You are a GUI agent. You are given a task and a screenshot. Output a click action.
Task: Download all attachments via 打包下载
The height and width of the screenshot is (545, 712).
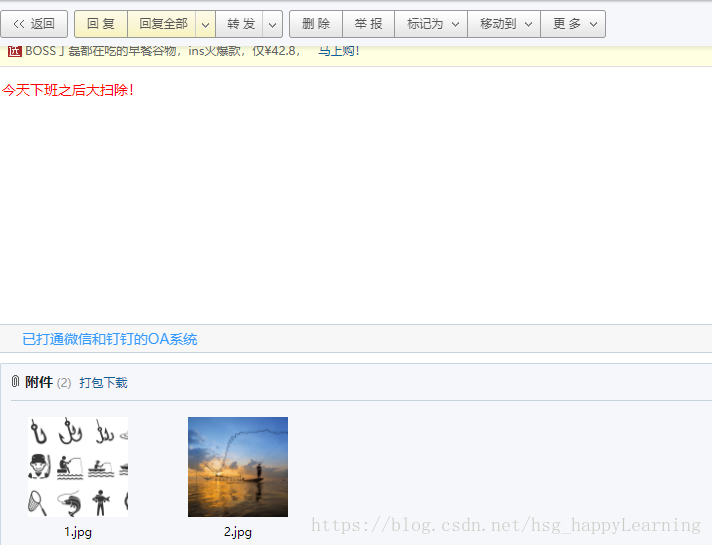point(104,383)
